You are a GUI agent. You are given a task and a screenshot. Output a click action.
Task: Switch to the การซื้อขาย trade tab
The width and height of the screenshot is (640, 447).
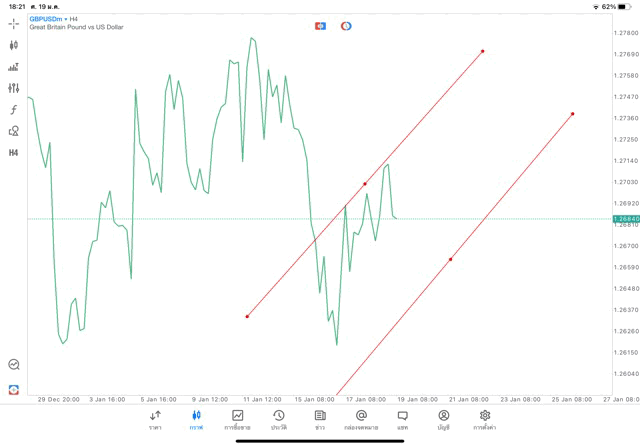click(238, 419)
